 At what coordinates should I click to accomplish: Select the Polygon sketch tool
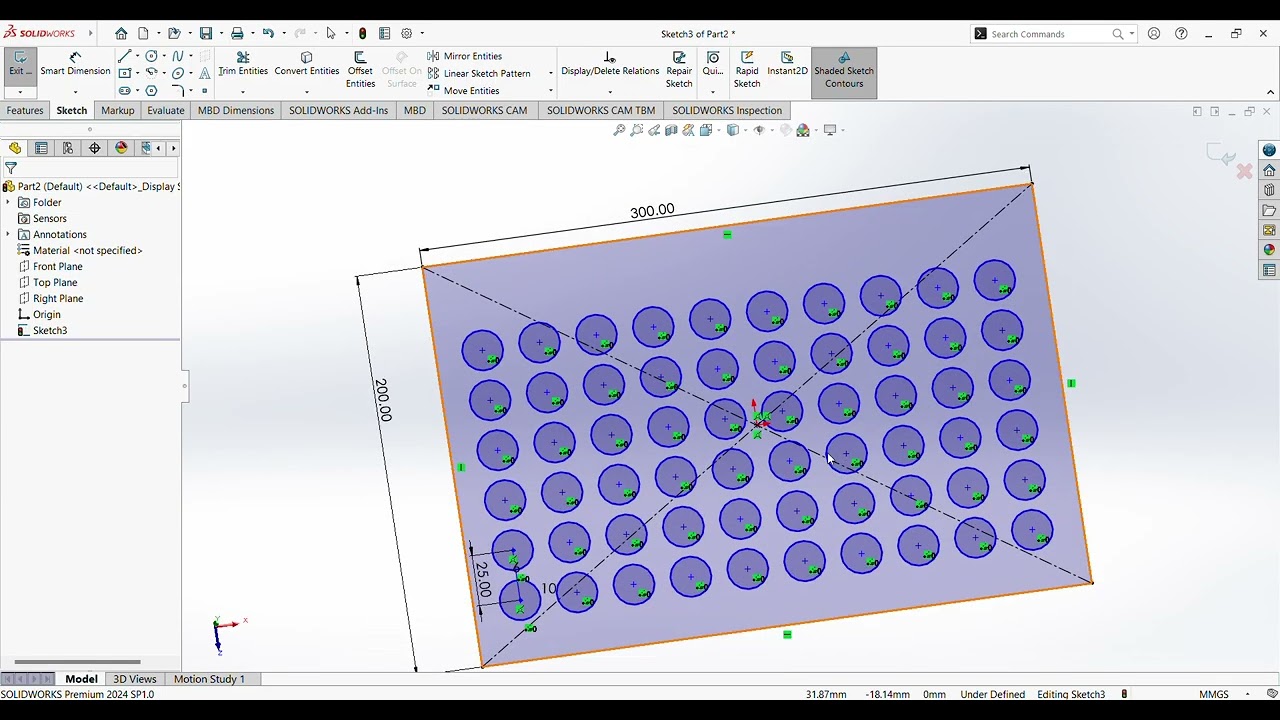pos(151,91)
